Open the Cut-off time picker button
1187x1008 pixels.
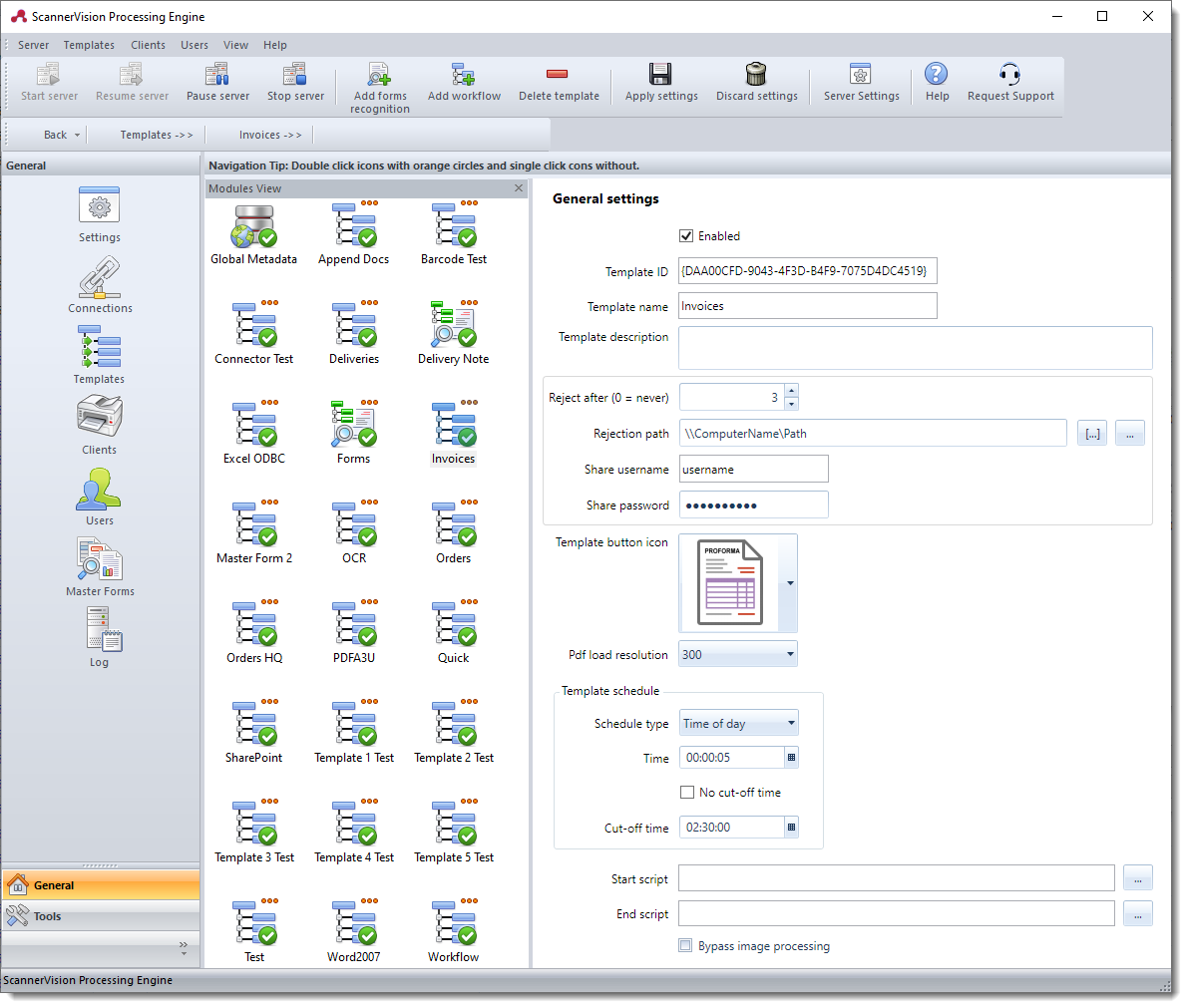tap(791, 828)
